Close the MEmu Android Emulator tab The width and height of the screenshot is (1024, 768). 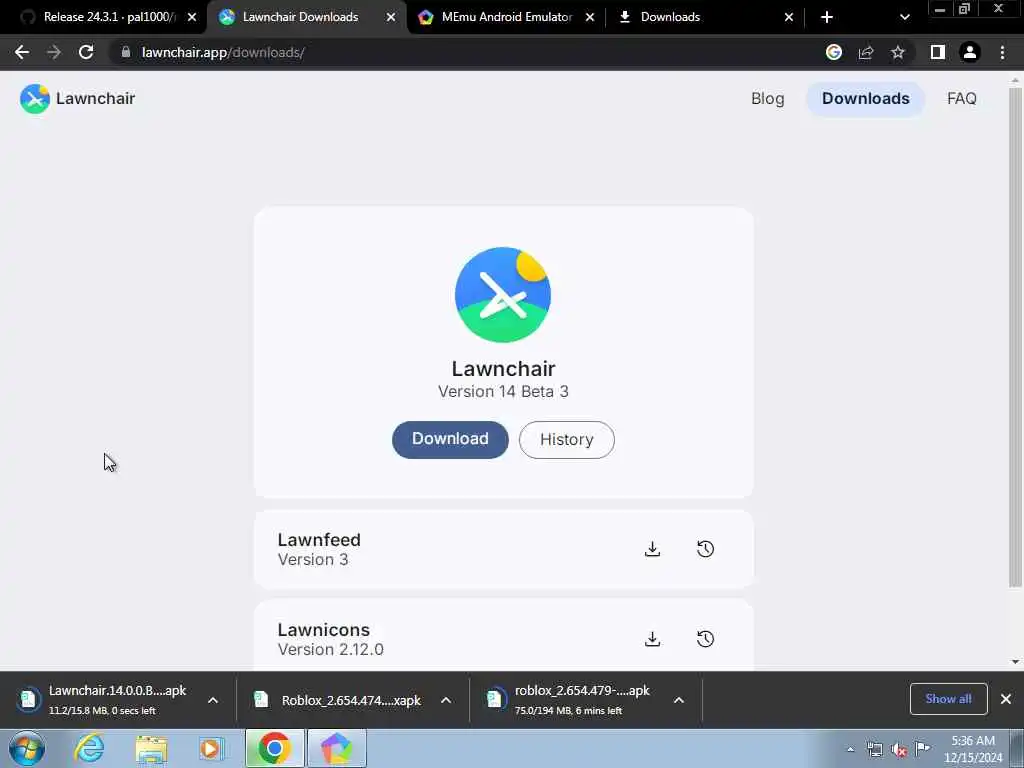click(x=590, y=17)
